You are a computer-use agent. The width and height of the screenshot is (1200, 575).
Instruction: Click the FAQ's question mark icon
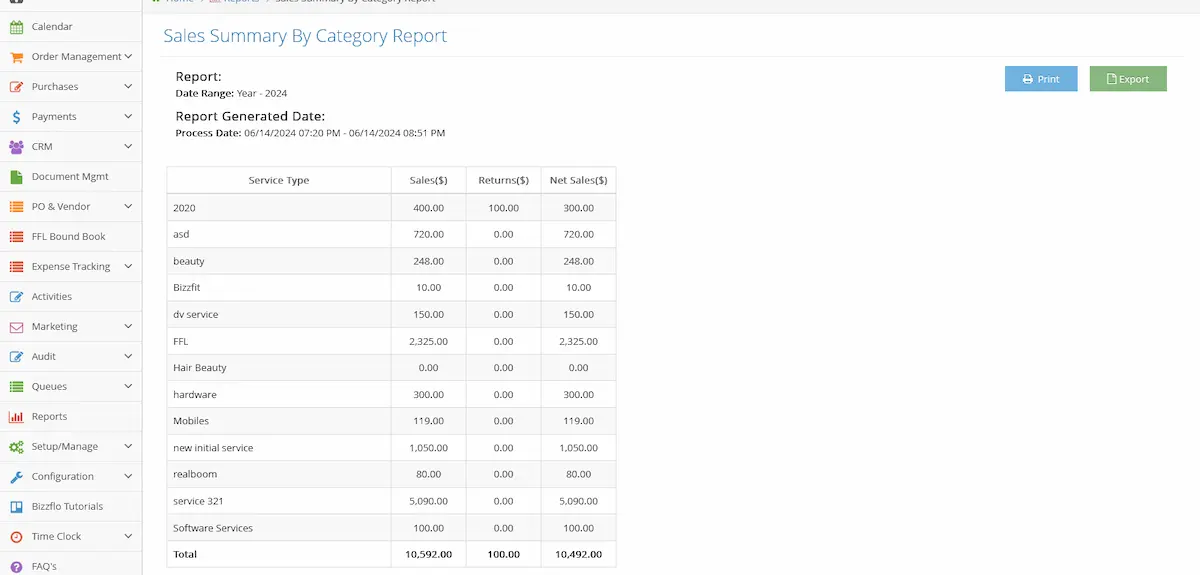[16, 567]
